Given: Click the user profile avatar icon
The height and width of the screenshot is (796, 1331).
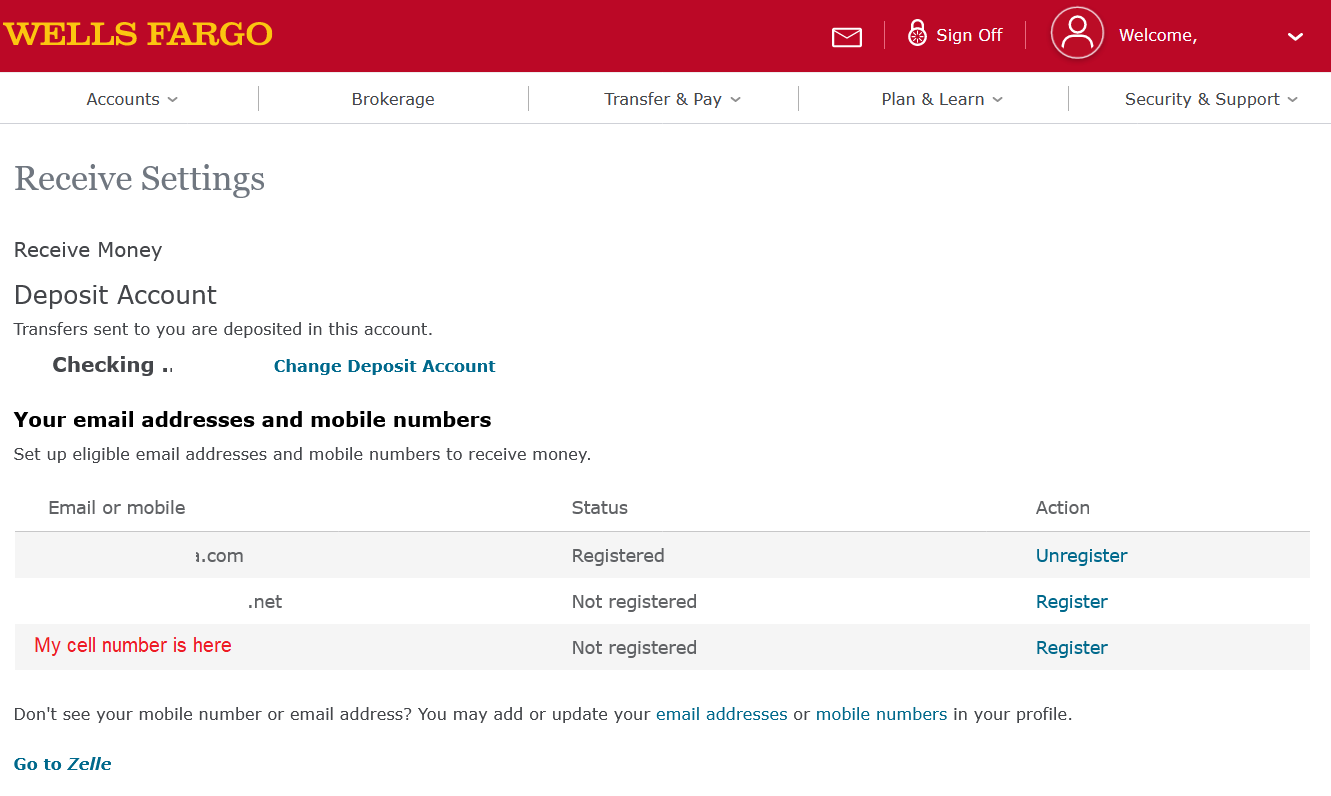Looking at the screenshot, I should [1077, 33].
